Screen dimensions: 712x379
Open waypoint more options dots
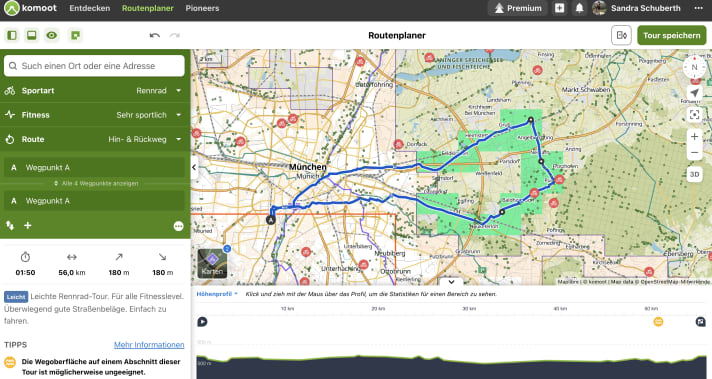coord(178,226)
